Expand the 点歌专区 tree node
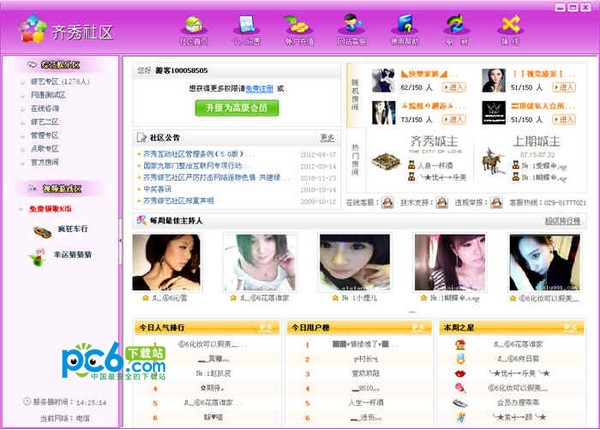This screenshot has width=600, height=430. [x=23, y=149]
